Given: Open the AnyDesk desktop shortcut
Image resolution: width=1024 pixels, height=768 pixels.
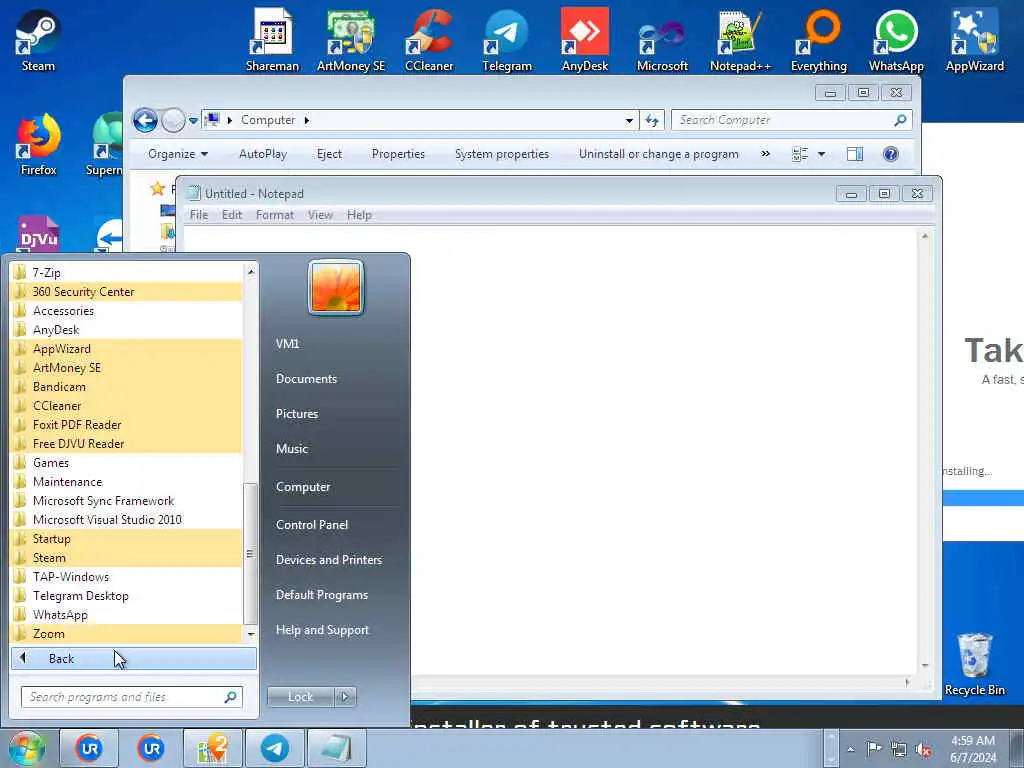Looking at the screenshot, I should (x=584, y=39).
